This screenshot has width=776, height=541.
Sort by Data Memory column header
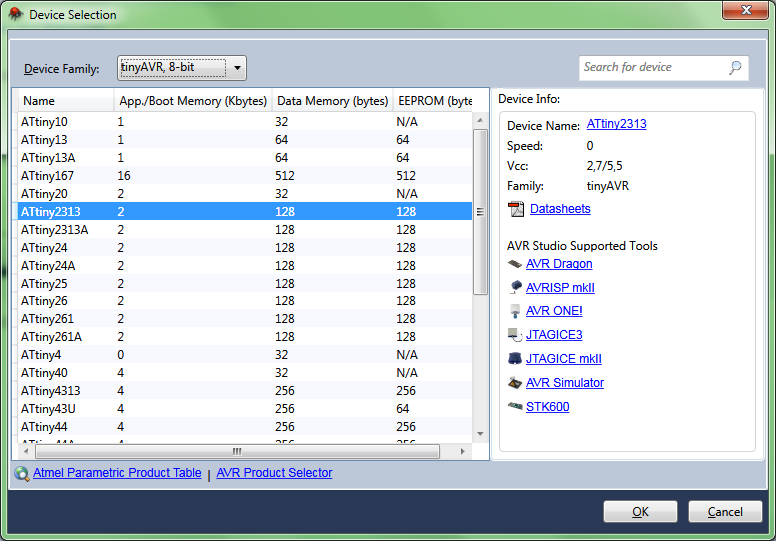332,100
